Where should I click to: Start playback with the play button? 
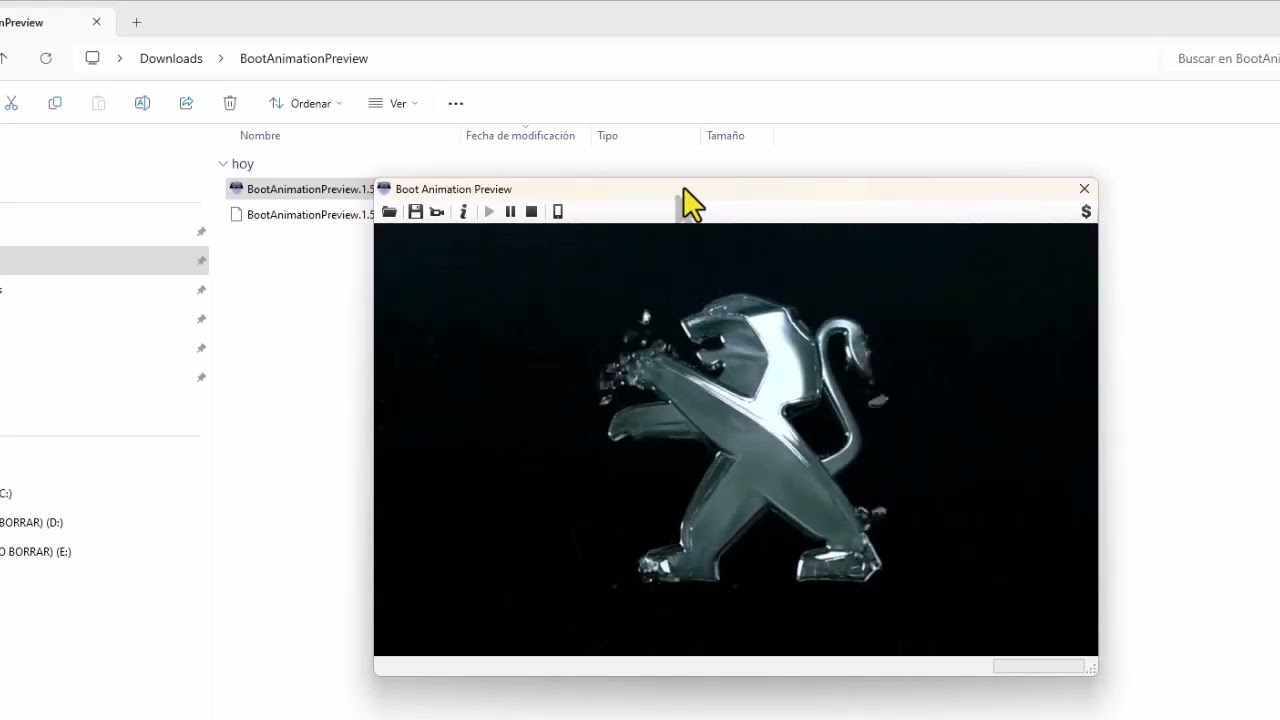pyautogui.click(x=489, y=212)
